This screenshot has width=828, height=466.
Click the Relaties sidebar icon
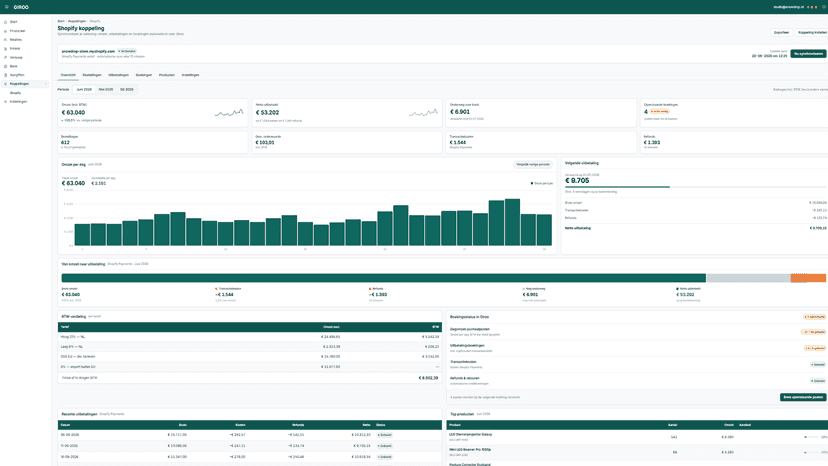pos(6,40)
